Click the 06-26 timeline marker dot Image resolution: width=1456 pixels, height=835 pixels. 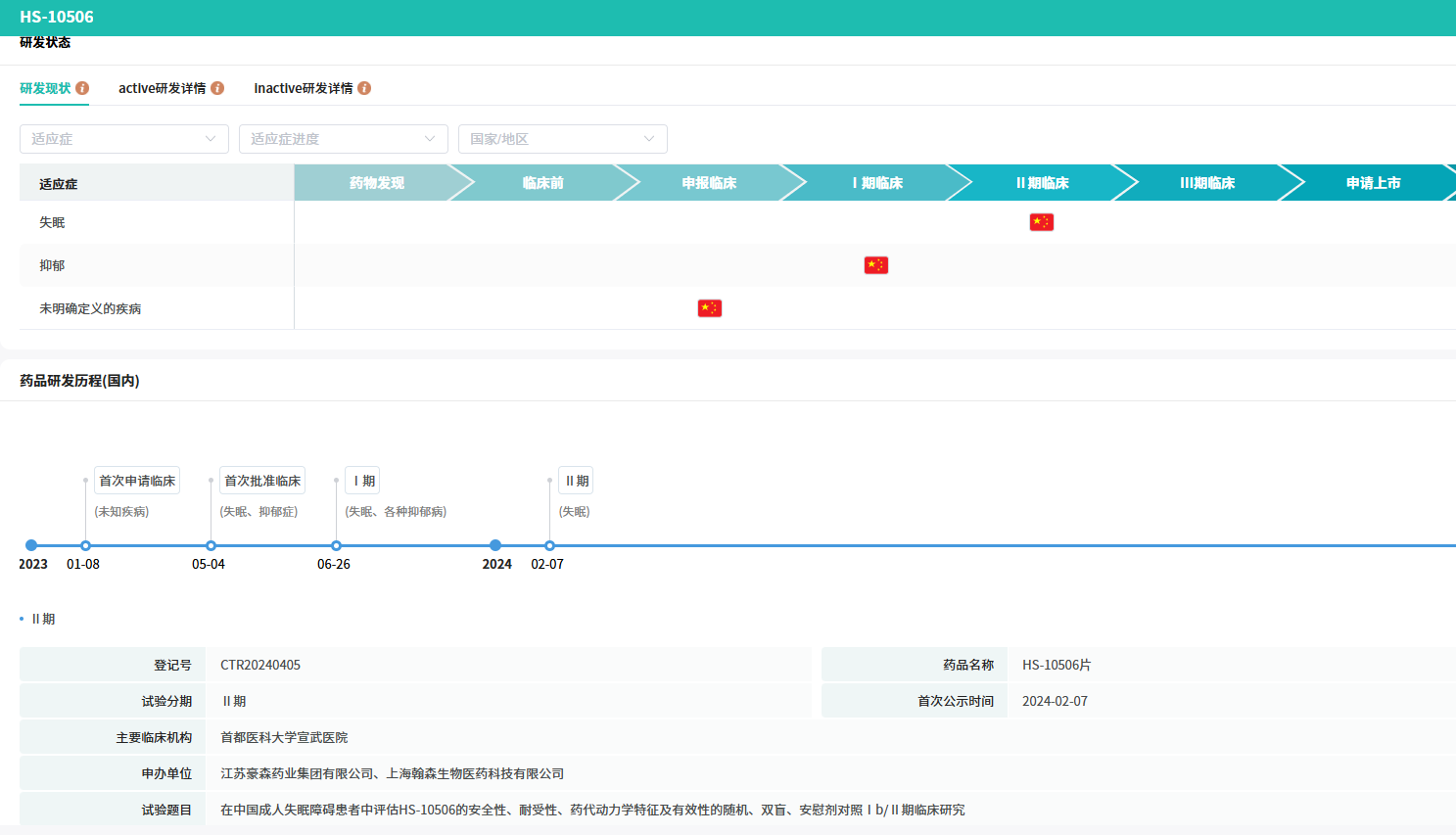point(337,545)
